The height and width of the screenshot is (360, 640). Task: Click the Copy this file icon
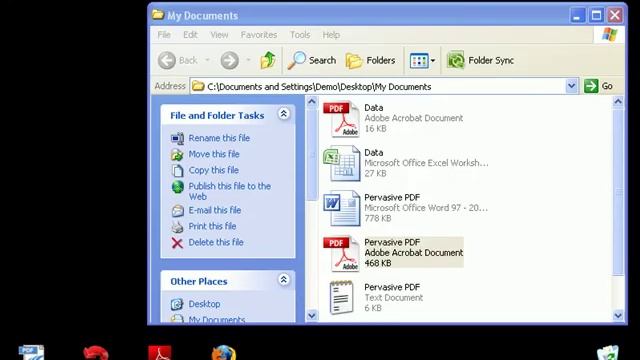[x=177, y=170]
